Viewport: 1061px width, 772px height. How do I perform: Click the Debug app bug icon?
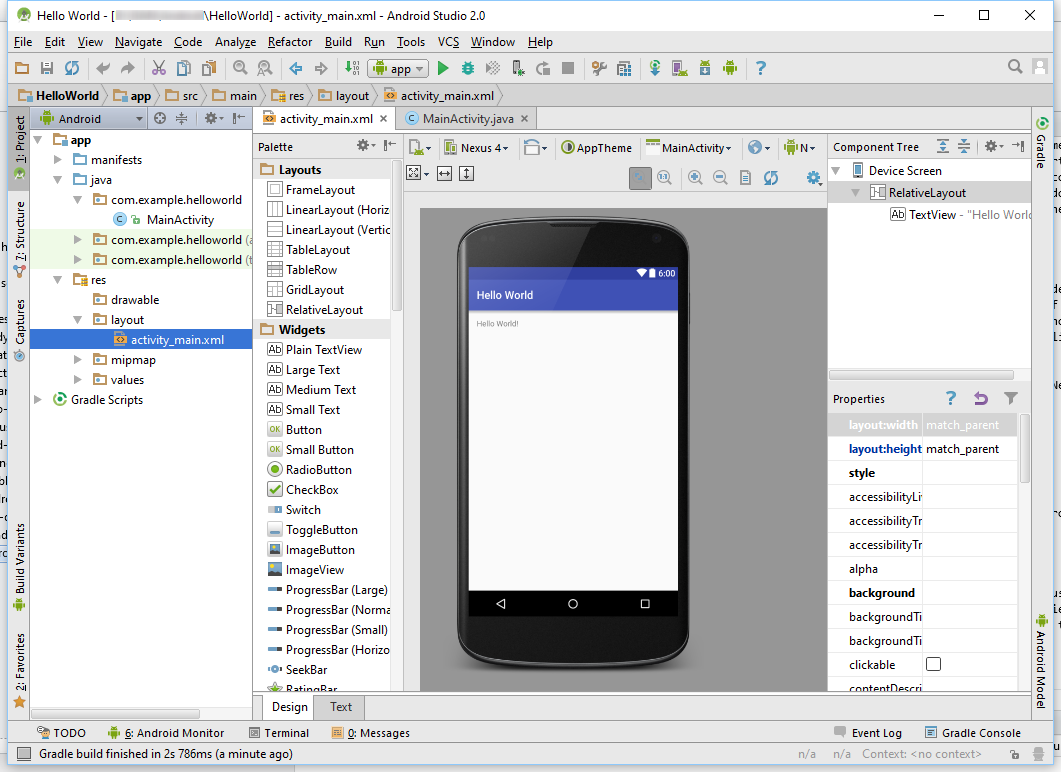tap(468, 68)
